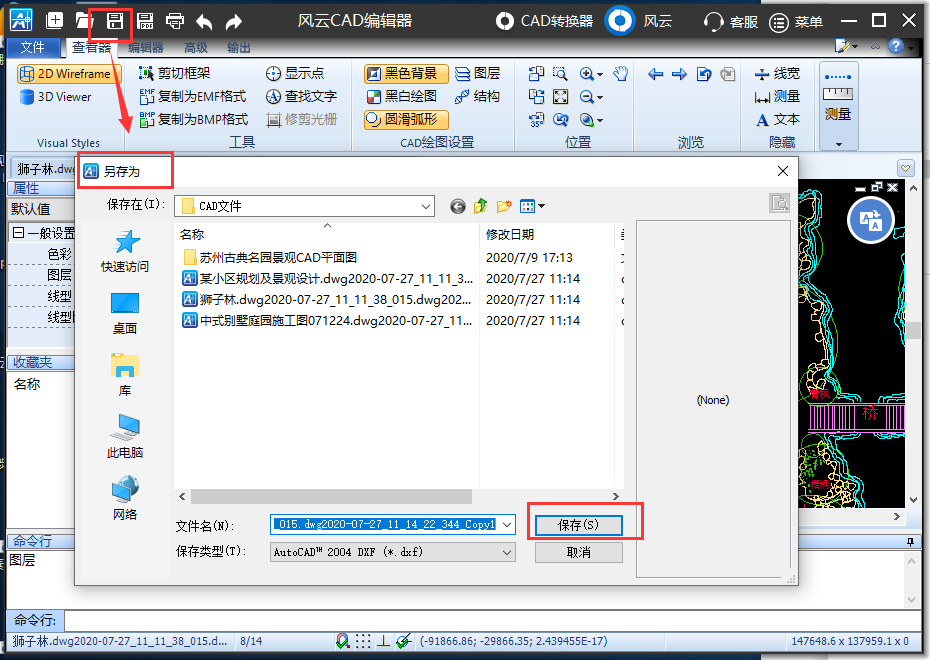Screen dimensions: 930x660
Task: Click 结构 structure button
Action: pyautogui.click(x=477, y=96)
